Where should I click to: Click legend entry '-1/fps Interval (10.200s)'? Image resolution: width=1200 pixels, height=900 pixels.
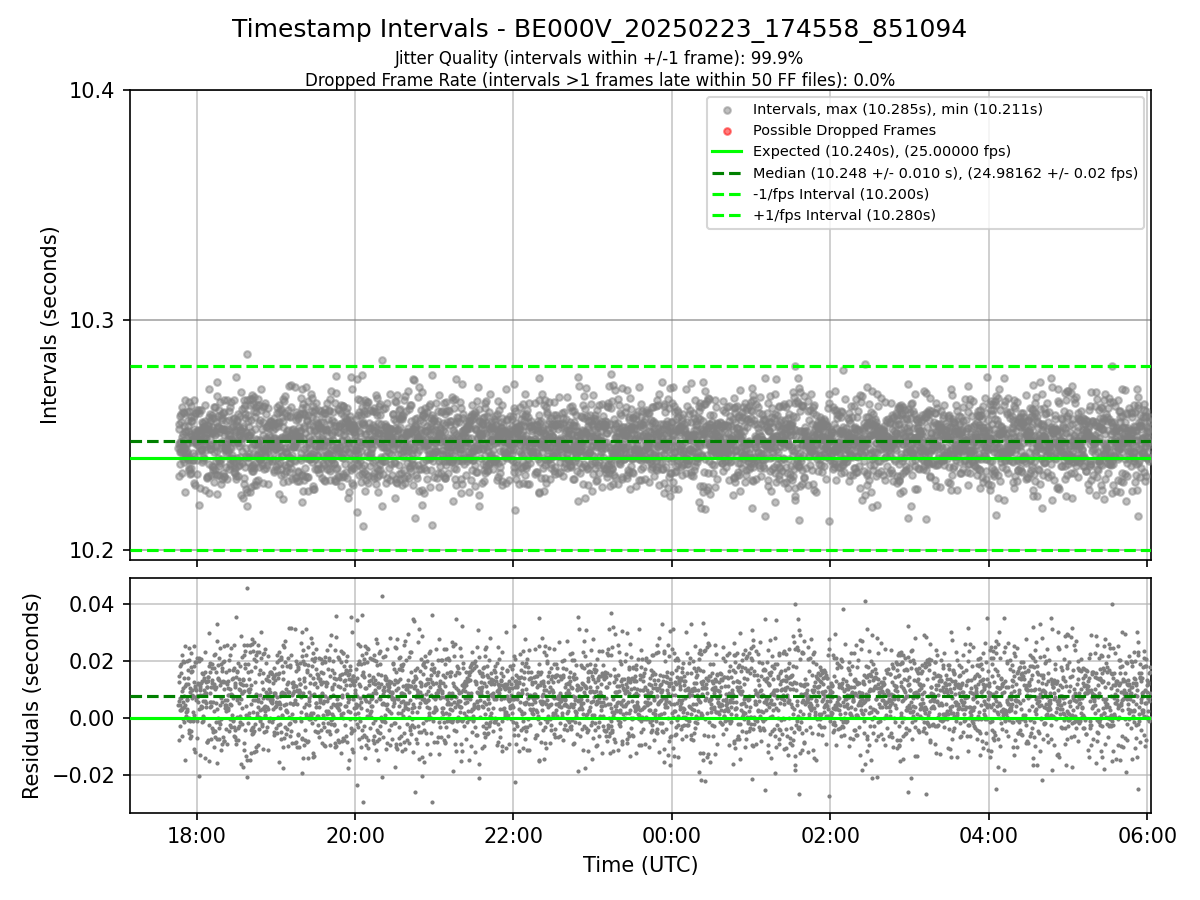coord(841,194)
